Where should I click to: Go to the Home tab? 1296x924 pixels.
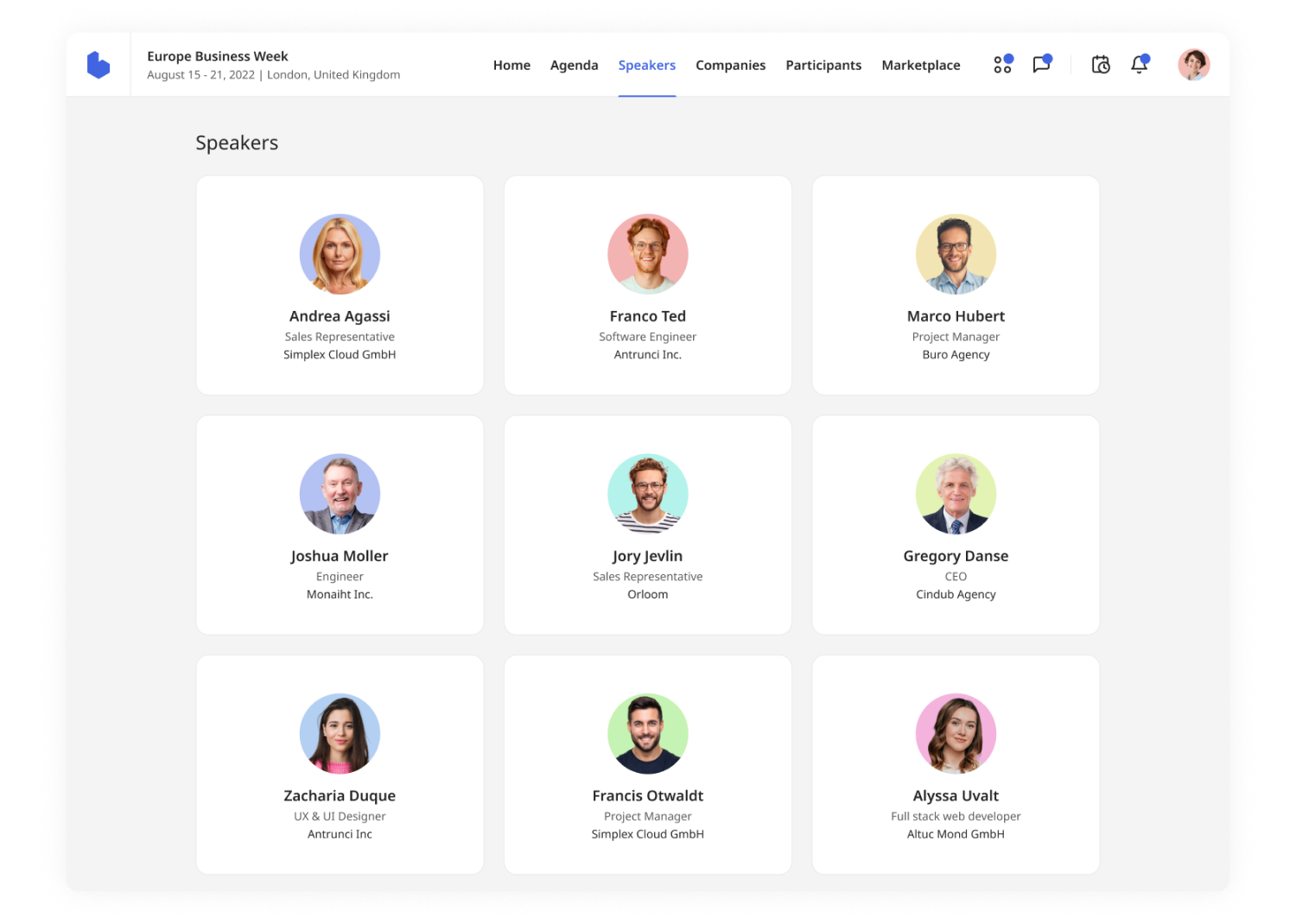511,66
